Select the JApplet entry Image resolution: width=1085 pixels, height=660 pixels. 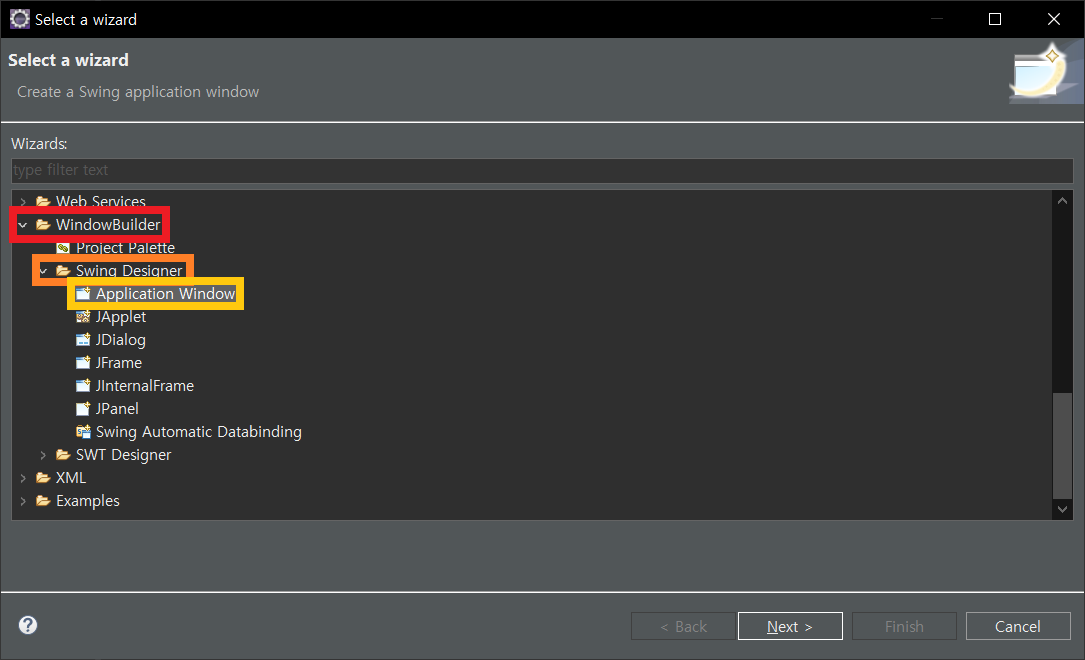(x=121, y=317)
